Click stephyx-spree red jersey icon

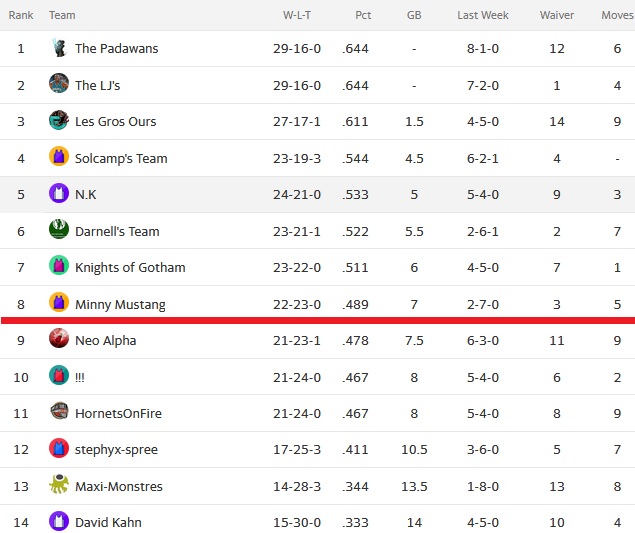59,448
